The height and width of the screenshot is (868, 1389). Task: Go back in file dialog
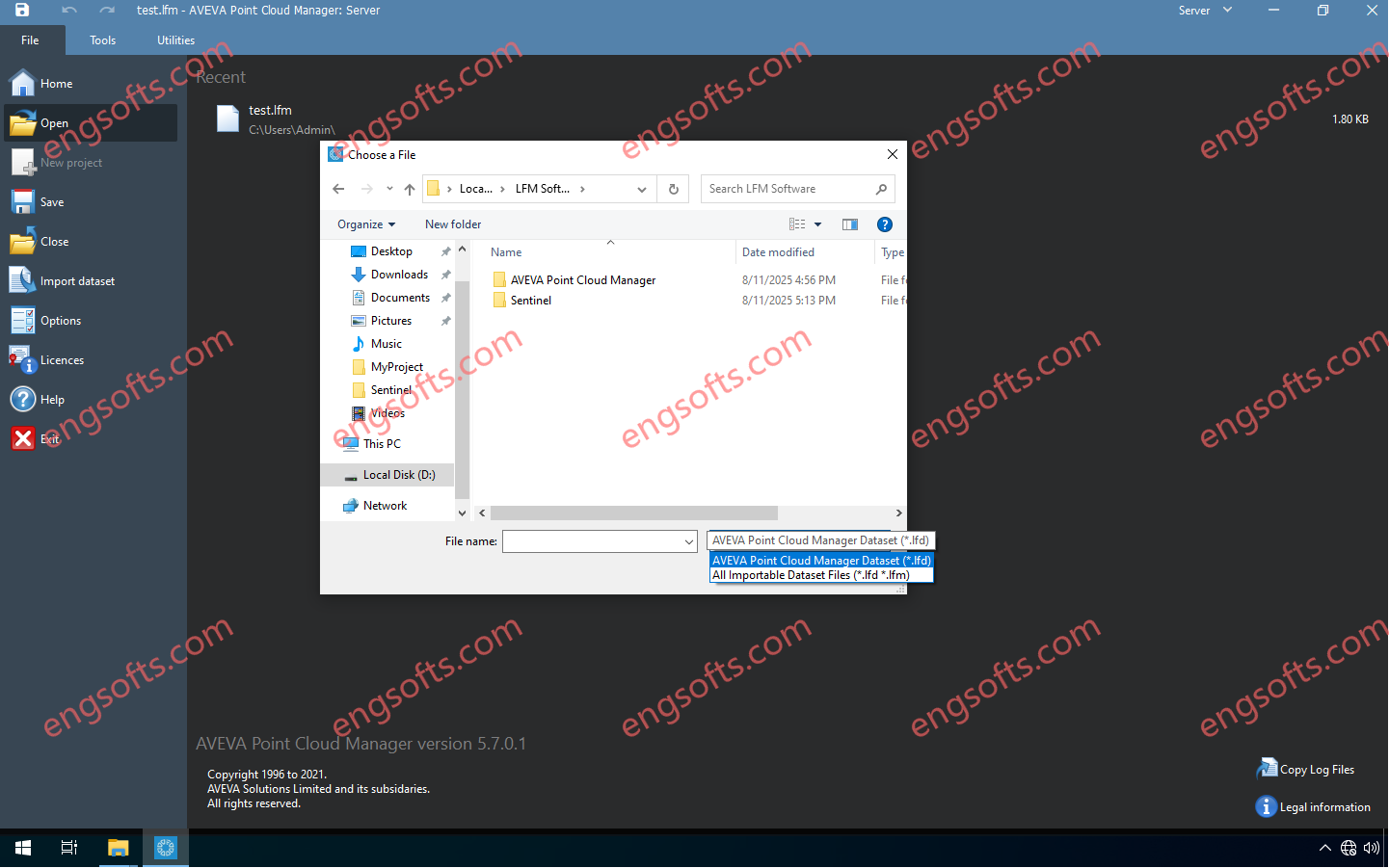coord(338,189)
